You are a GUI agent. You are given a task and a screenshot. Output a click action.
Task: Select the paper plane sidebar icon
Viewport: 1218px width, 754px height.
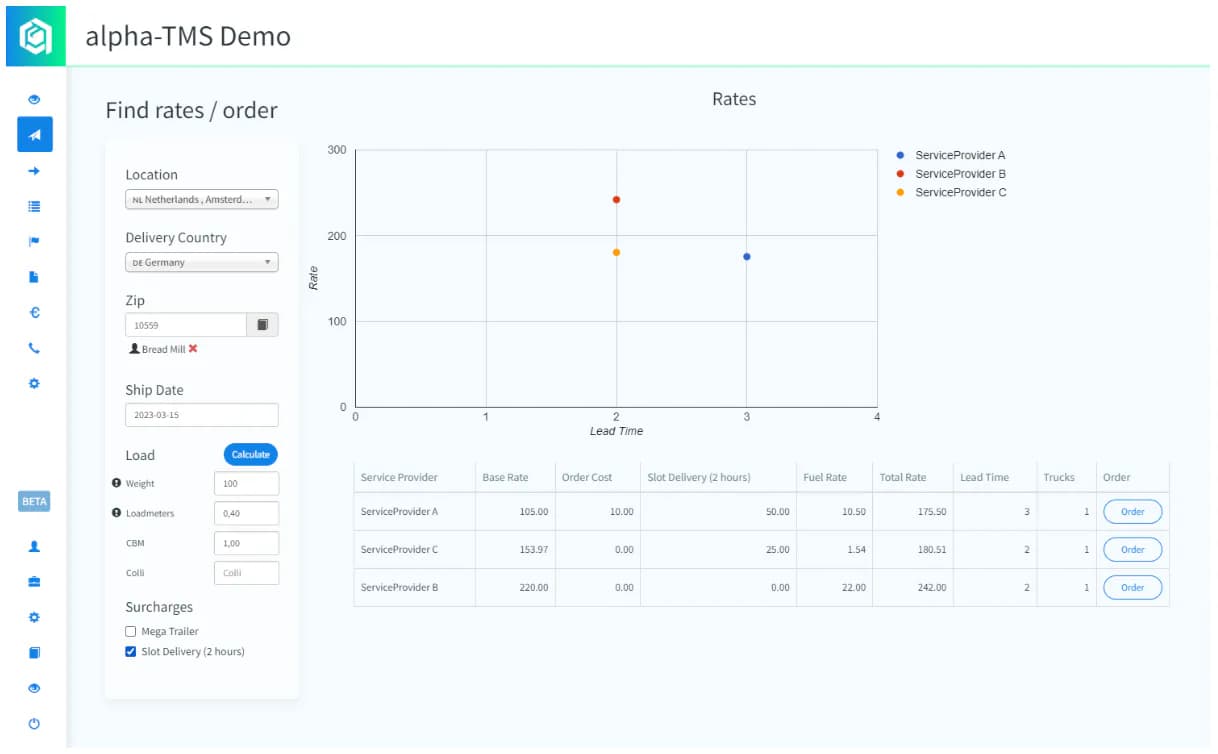click(x=35, y=135)
